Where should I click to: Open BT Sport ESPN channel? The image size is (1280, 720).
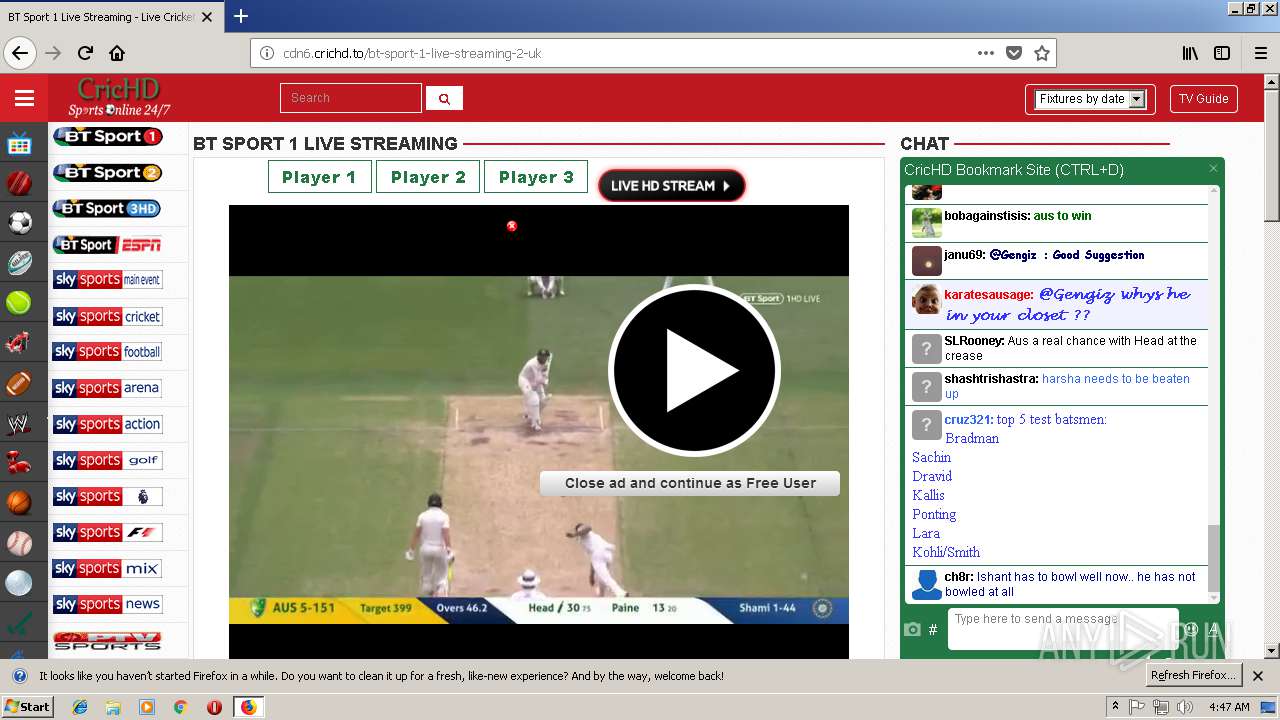[107, 244]
